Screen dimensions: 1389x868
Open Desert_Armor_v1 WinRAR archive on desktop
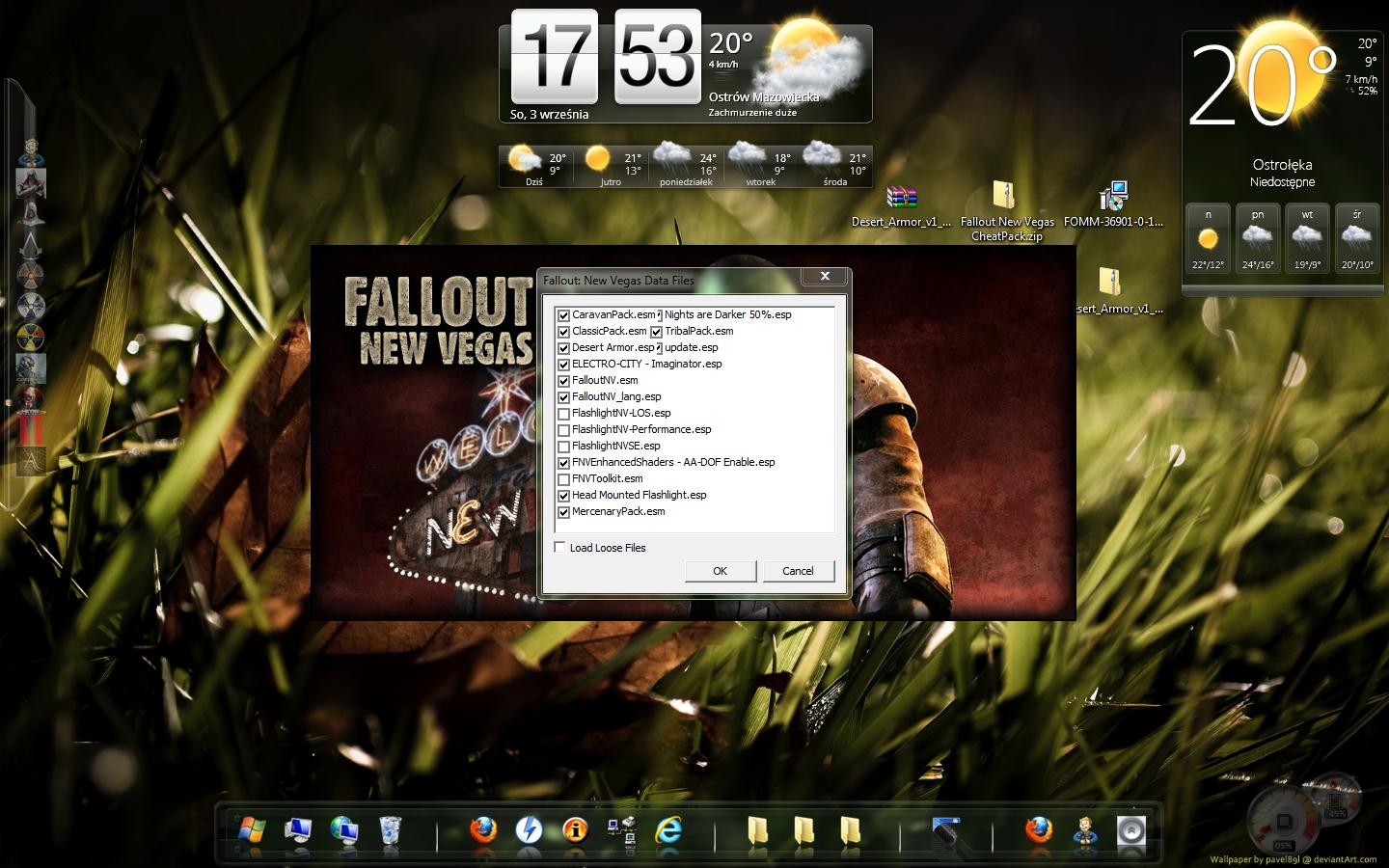(x=902, y=206)
